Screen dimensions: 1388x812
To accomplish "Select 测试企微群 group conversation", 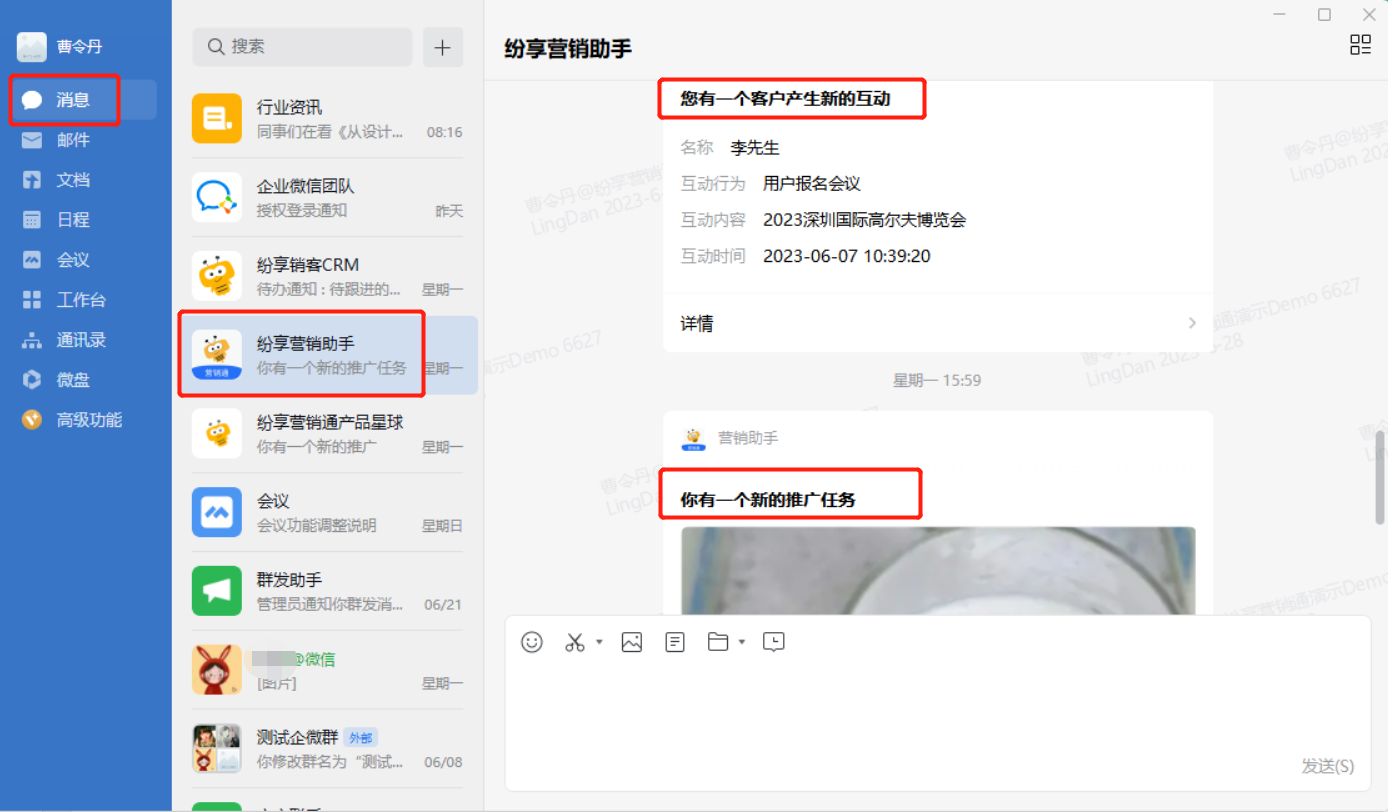I will coord(328,748).
